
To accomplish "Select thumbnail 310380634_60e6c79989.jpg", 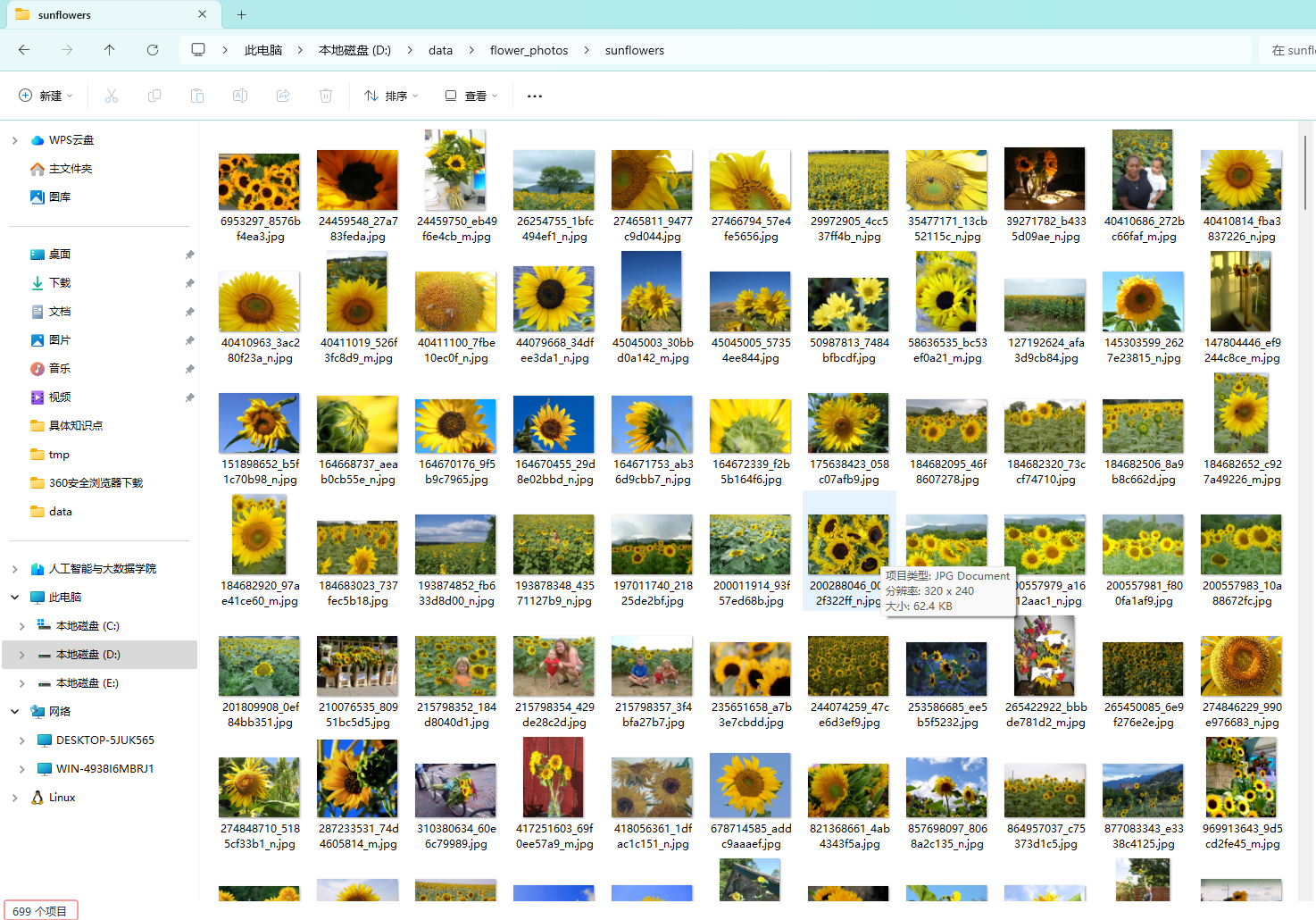I will [x=455, y=790].
